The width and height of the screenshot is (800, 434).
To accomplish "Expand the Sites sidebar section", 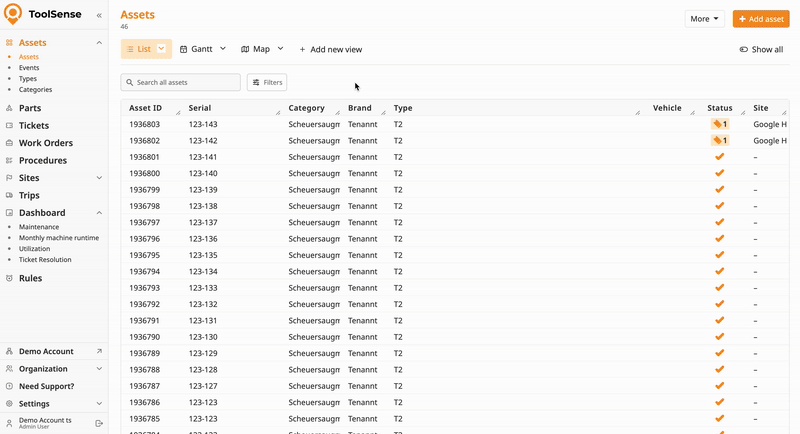I will click(99, 177).
